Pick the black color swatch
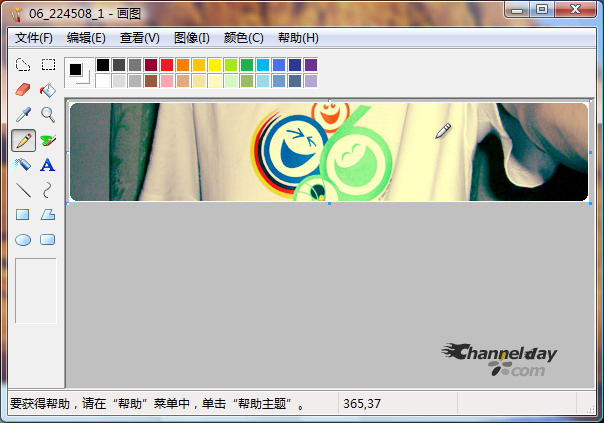The width and height of the screenshot is (604, 423). click(103, 65)
